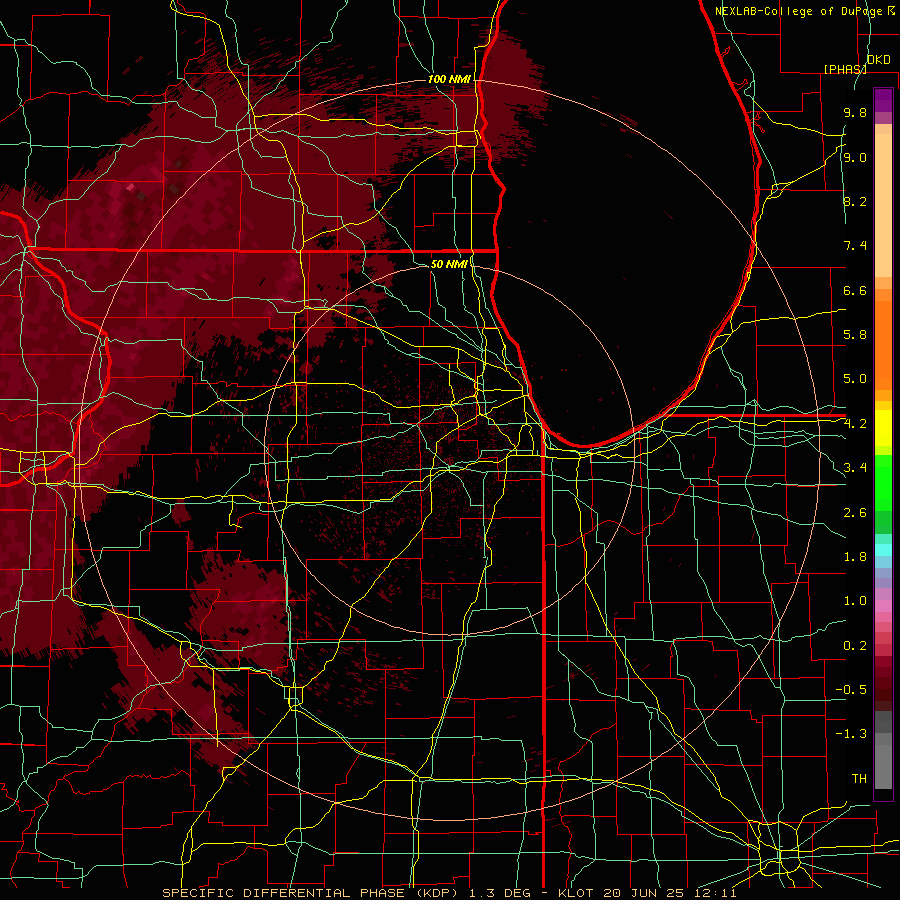Click the 5.8 scale value

click(x=855, y=335)
